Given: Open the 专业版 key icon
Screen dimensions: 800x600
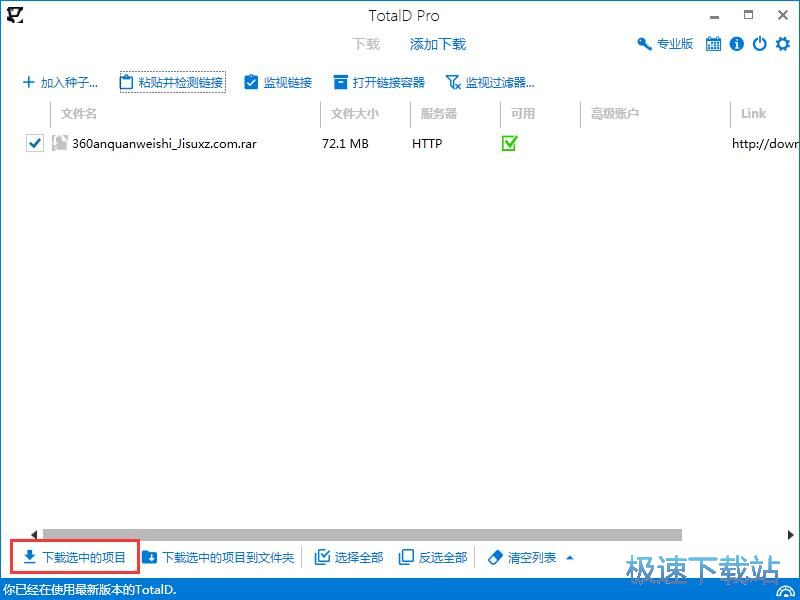Looking at the screenshot, I should tap(644, 44).
